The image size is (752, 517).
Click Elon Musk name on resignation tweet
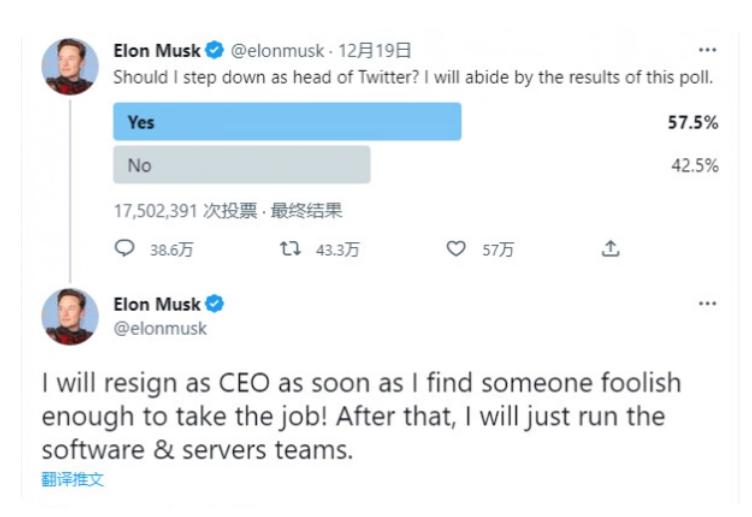coord(157,304)
